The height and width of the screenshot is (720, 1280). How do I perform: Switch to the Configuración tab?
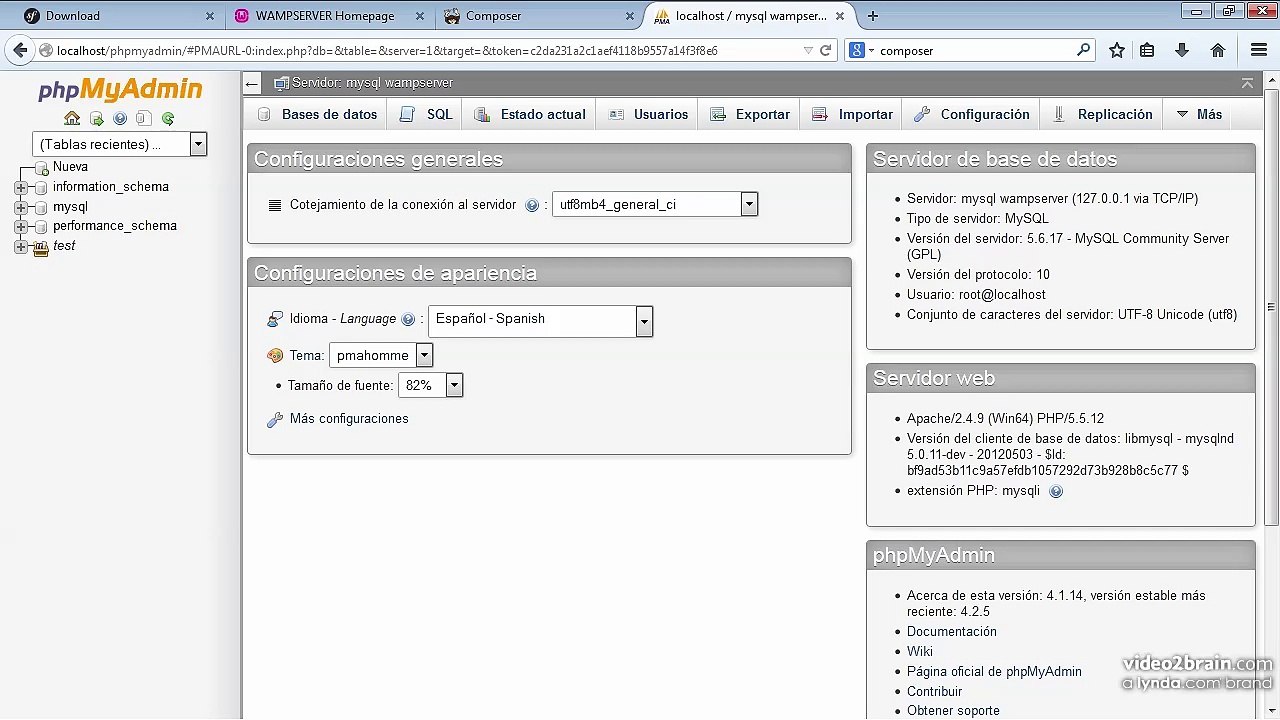click(x=972, y=114)
